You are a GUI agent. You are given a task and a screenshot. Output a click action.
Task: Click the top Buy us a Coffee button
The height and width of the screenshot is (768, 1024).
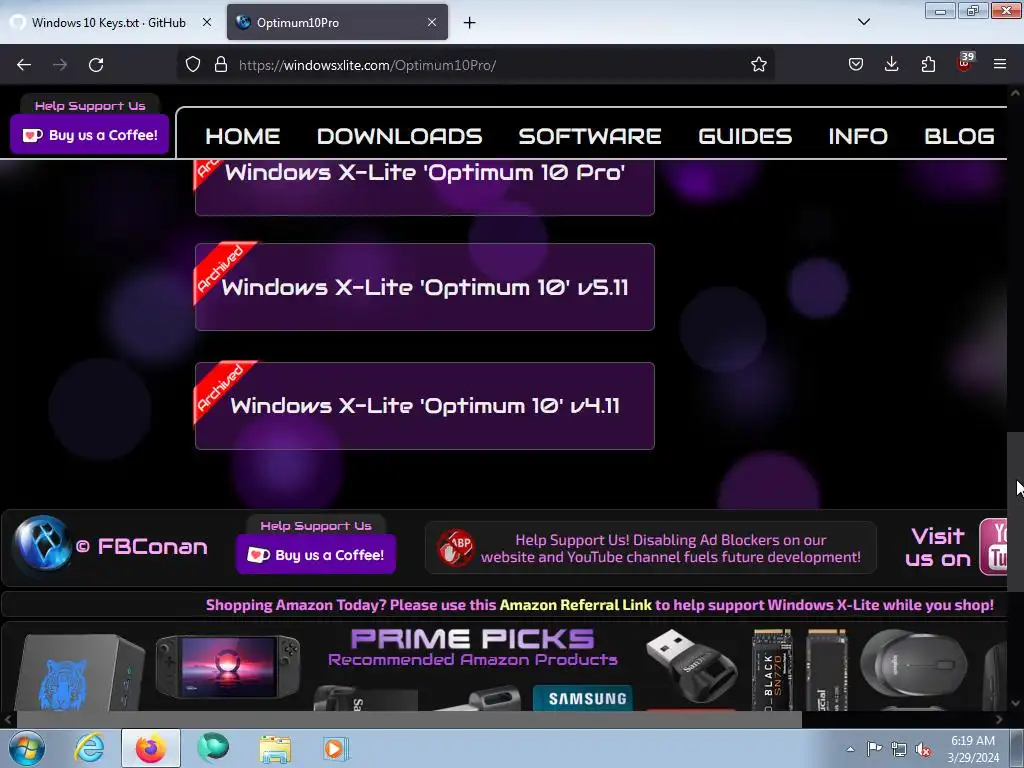(89, 135)
